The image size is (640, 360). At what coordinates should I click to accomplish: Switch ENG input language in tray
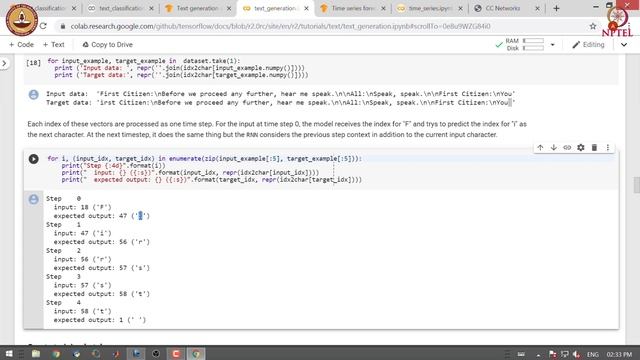click(x=593, y=354)
